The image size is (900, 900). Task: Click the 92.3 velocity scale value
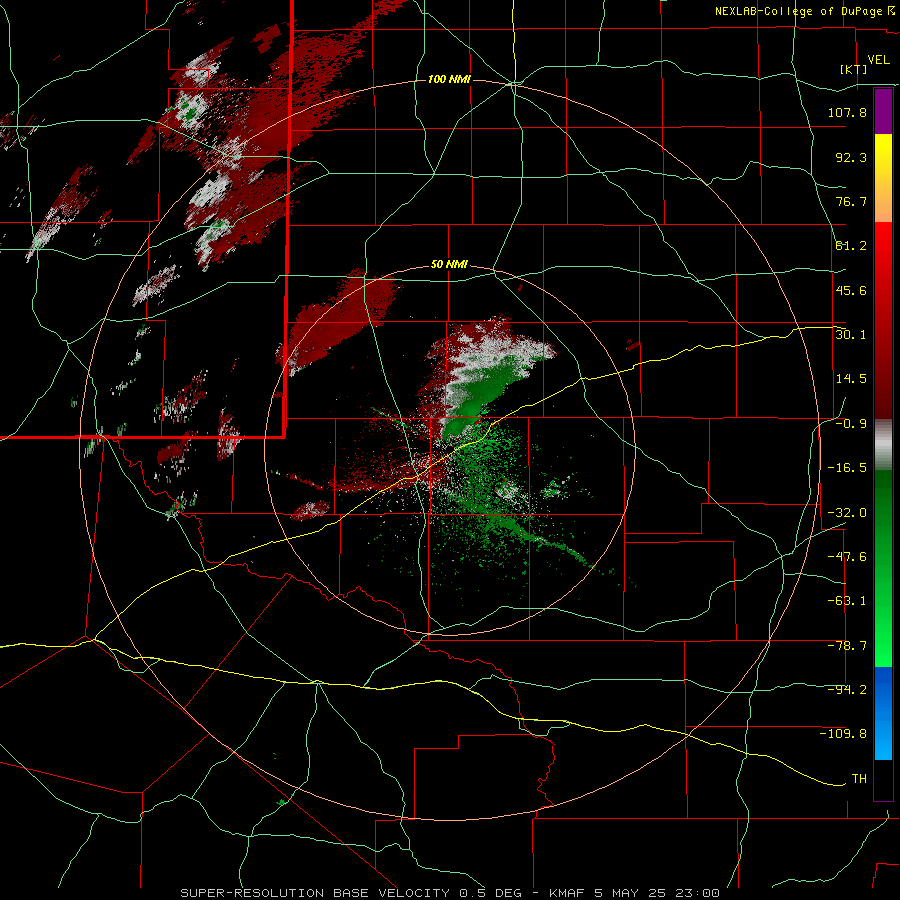[851, 157]
